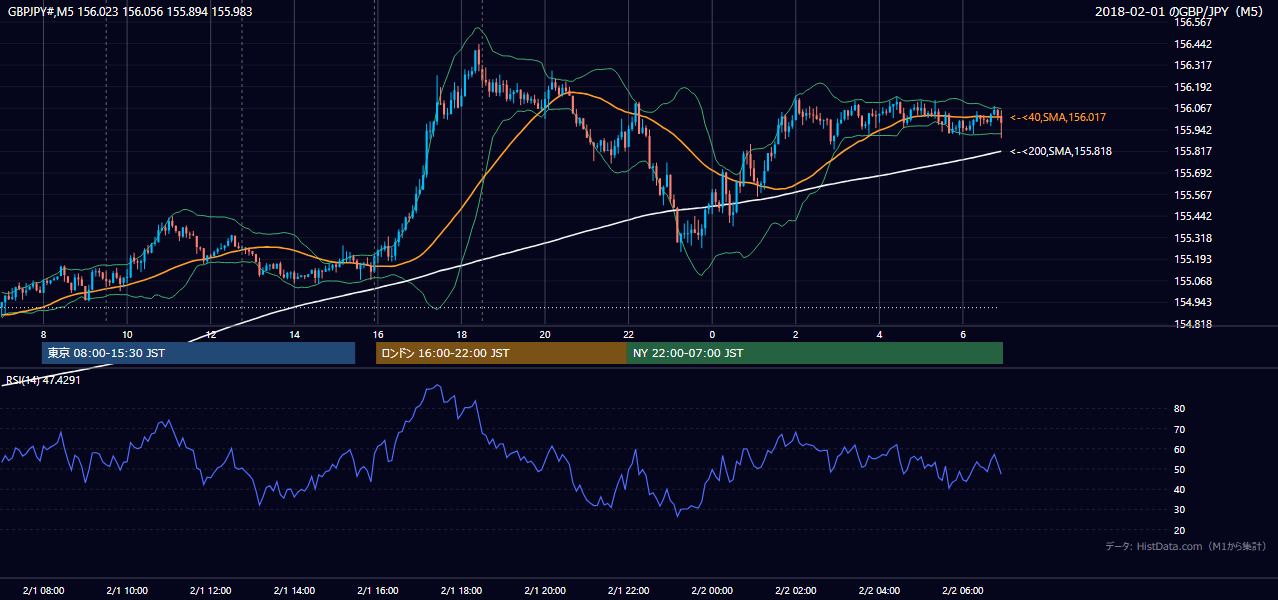Click the RSI(14) 47.4291 indicator label
Screen dimensions: 1278x600
click(x=43, y=380)
